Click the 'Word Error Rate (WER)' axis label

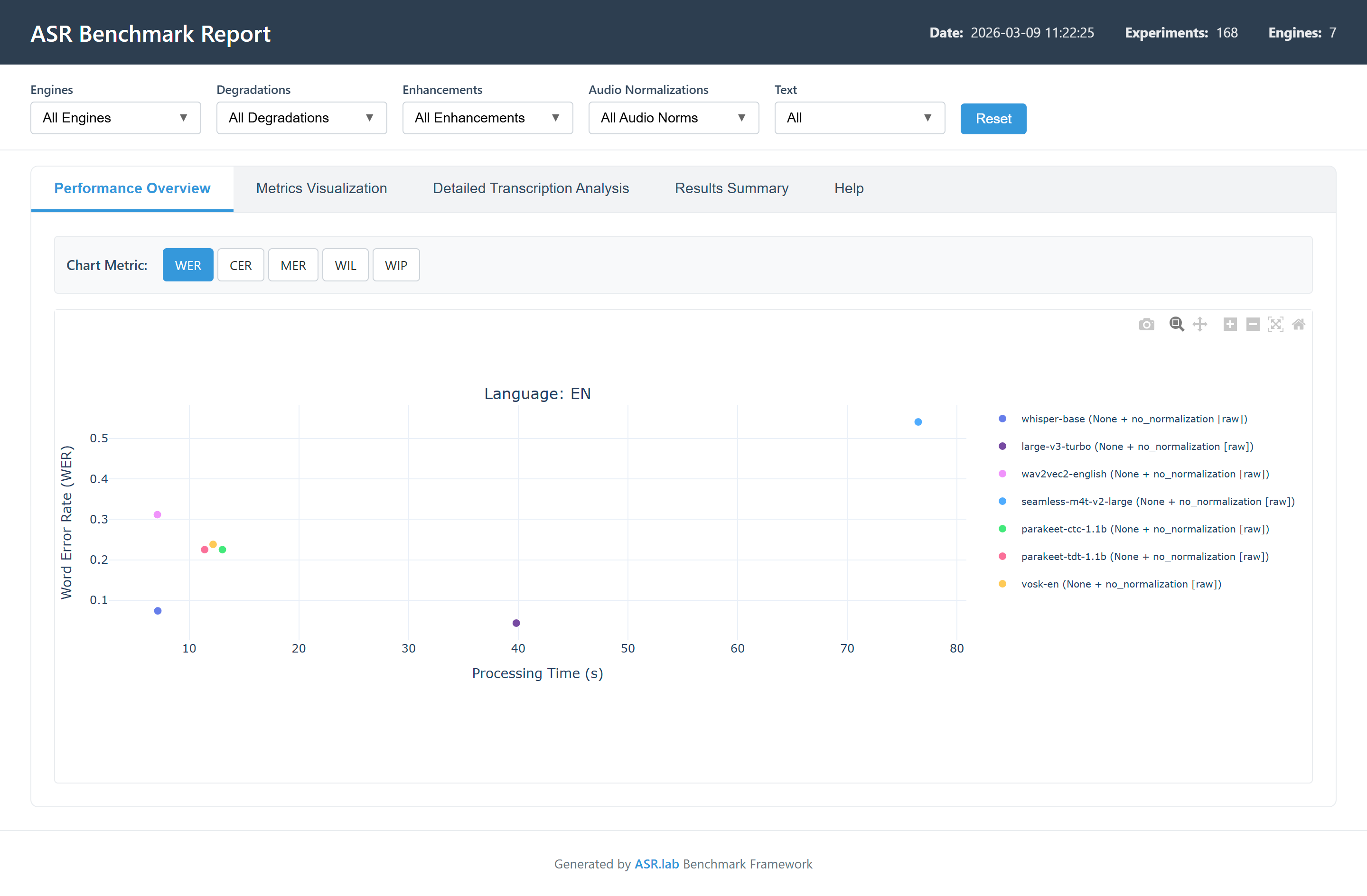(x=66, y=522)
